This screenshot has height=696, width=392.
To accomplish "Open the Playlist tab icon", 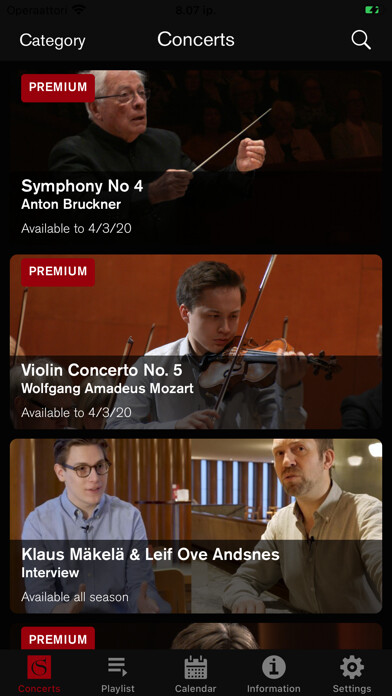I will [x=118, y=667].
